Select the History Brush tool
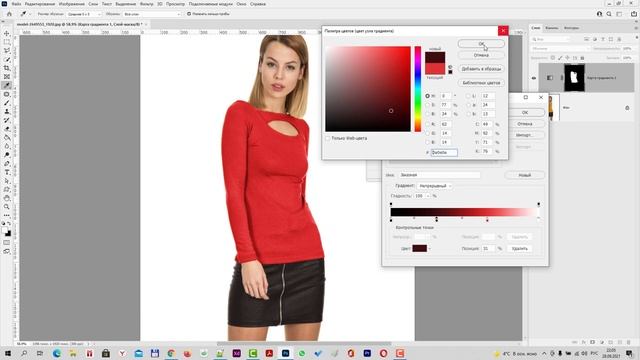The image size is (640, 360). pyautogui.click(x=7, y=120)
